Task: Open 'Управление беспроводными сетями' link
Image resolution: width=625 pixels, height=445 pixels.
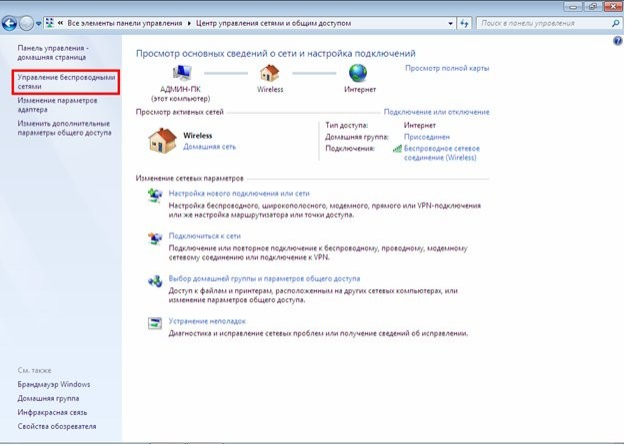Action: tap(66, 82)
